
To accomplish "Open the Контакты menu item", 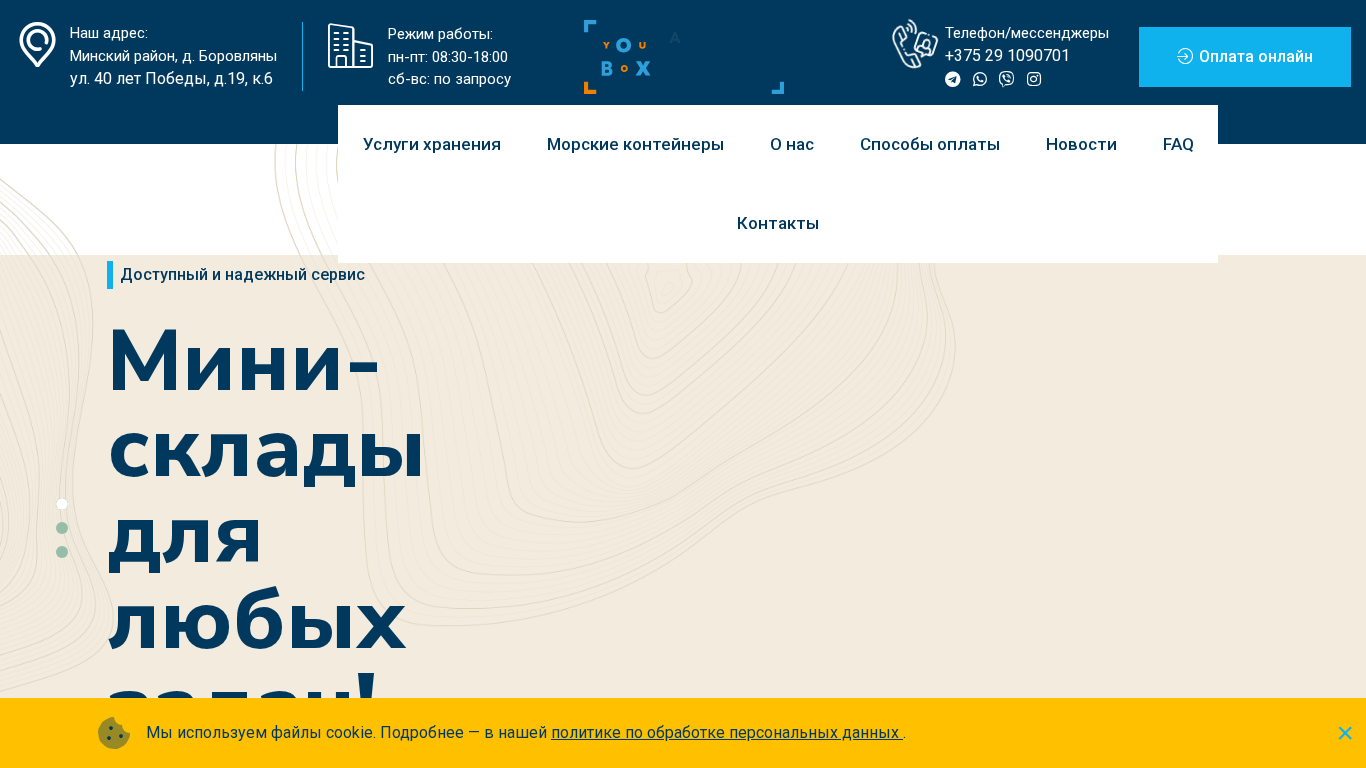I will [x=778, y=223].
